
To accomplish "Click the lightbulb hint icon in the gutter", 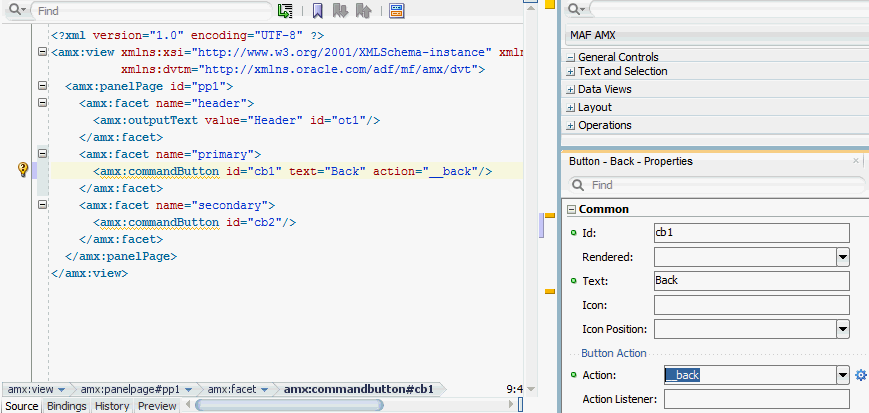I will pos(23,169).
